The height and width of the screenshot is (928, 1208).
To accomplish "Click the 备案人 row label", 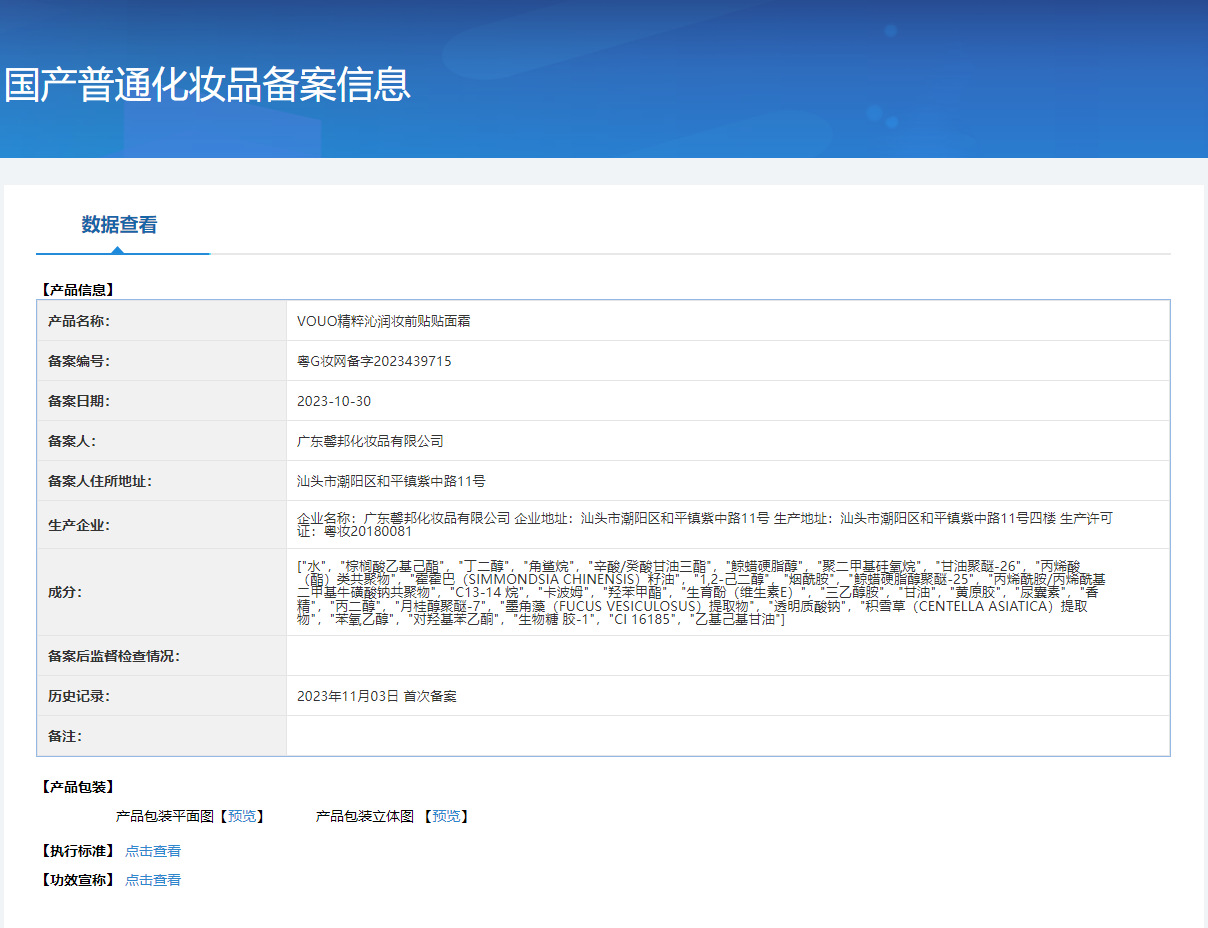I will (x=72, y=441).
